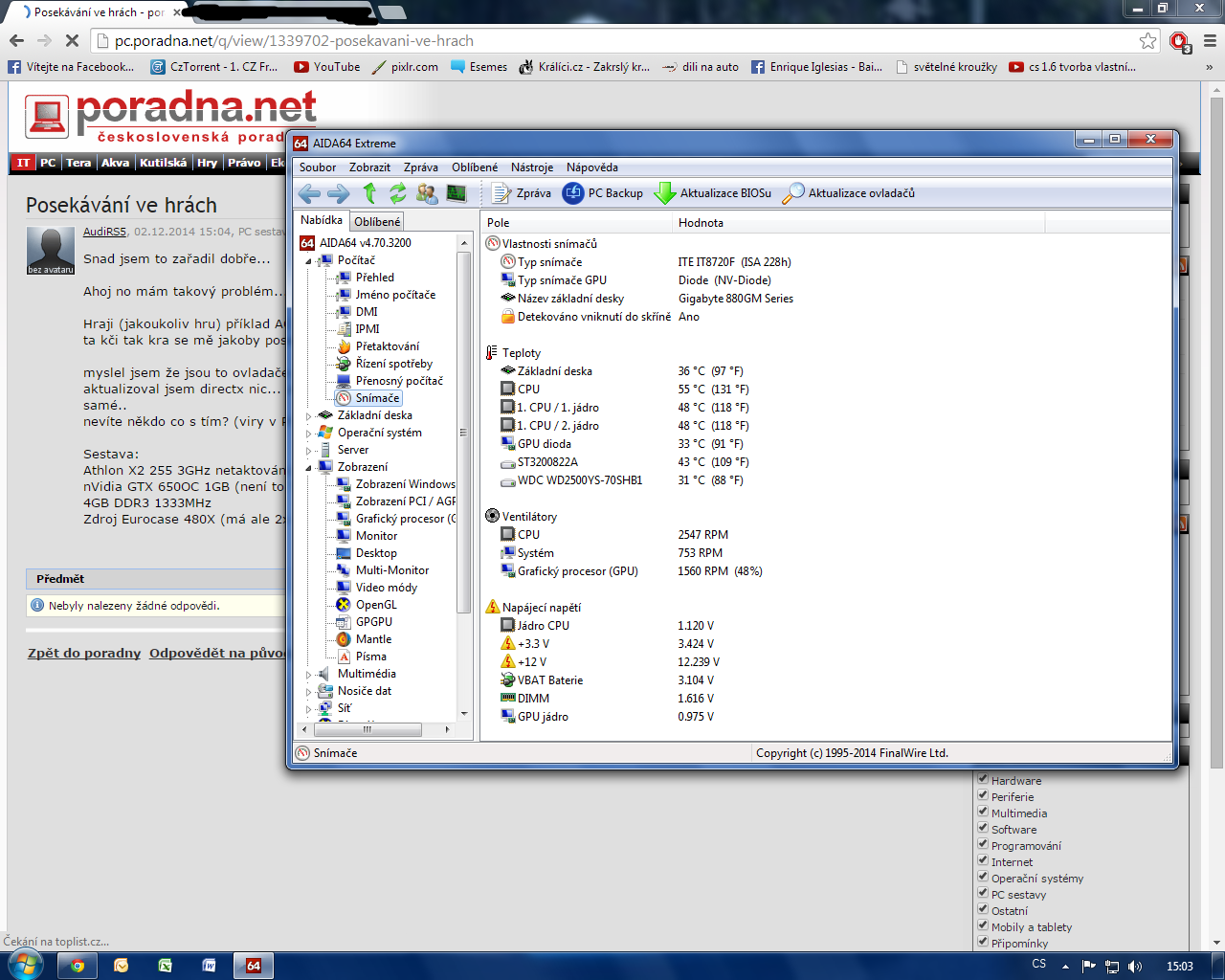Image resolution: width=1225 pixels, height=980 pixels.
Task: Switch to the Nabídka tab
Action: [x=322, y=220]
